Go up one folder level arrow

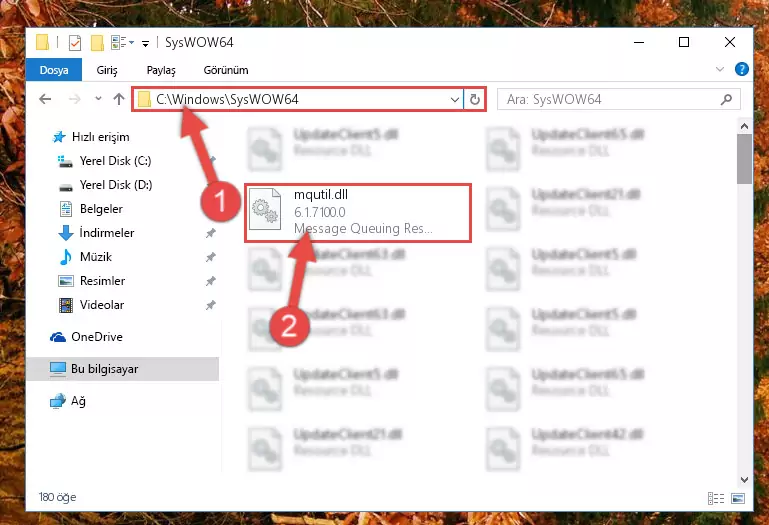pos(119,99)
